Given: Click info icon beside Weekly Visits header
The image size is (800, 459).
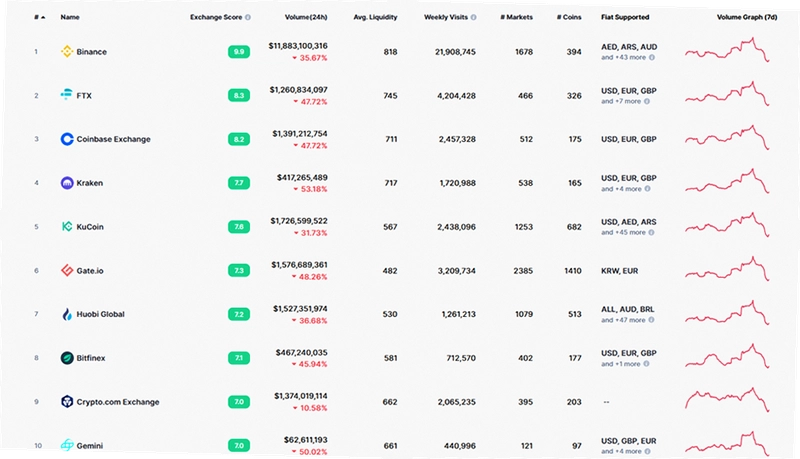Looking at the screenshot, I should (x=474, y=17).
